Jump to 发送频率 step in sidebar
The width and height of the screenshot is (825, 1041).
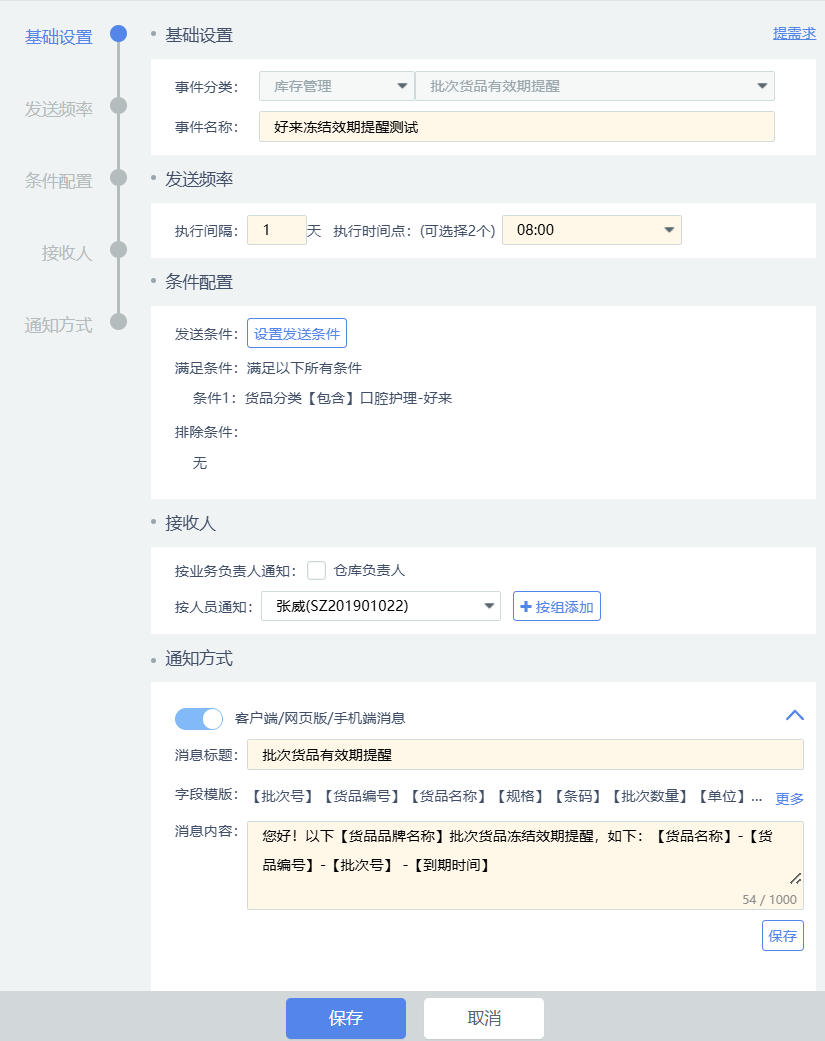[58, 109]
